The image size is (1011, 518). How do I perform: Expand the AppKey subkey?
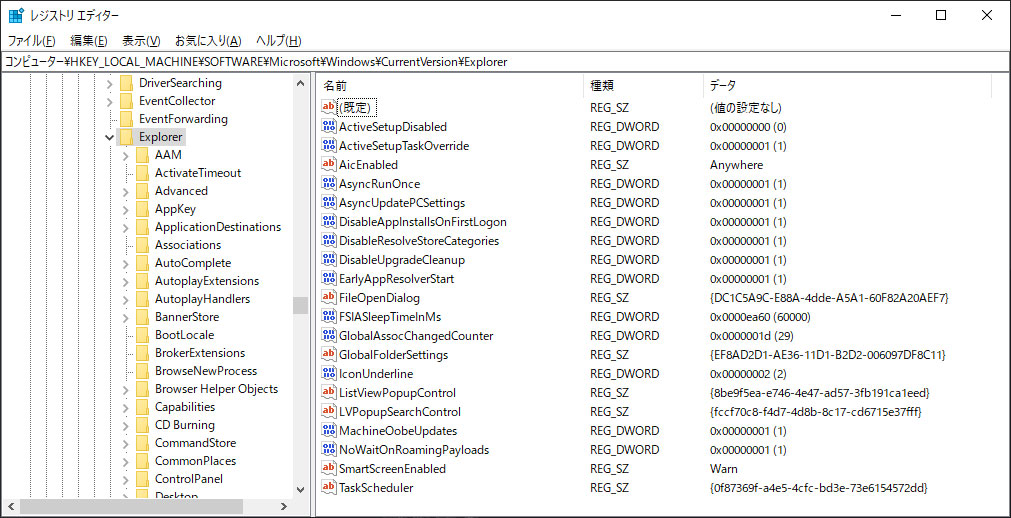[126, 209]
